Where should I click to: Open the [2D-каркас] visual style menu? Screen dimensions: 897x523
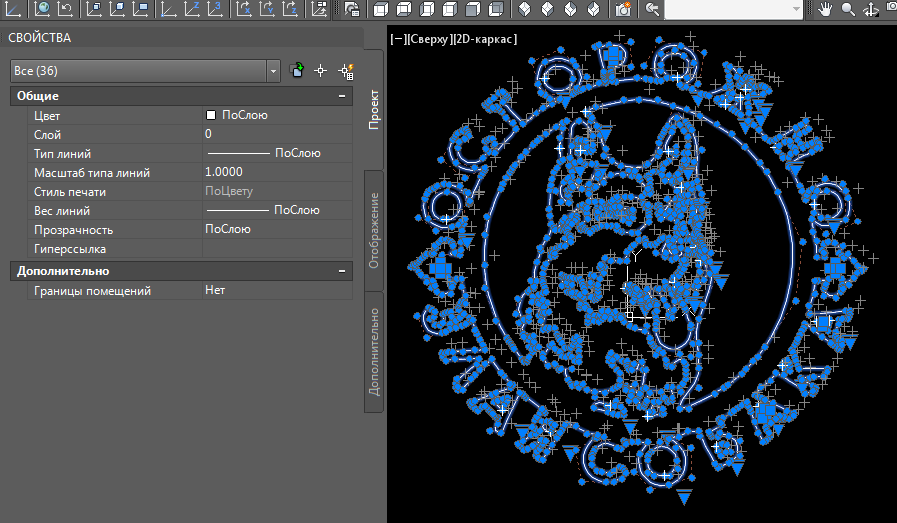point(485,39)
